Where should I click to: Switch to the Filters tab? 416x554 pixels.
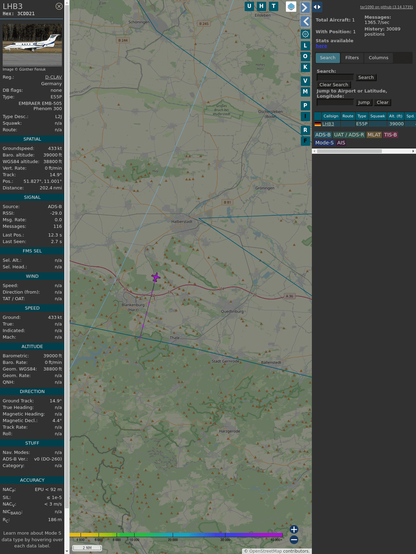click(x=352, y=58)
